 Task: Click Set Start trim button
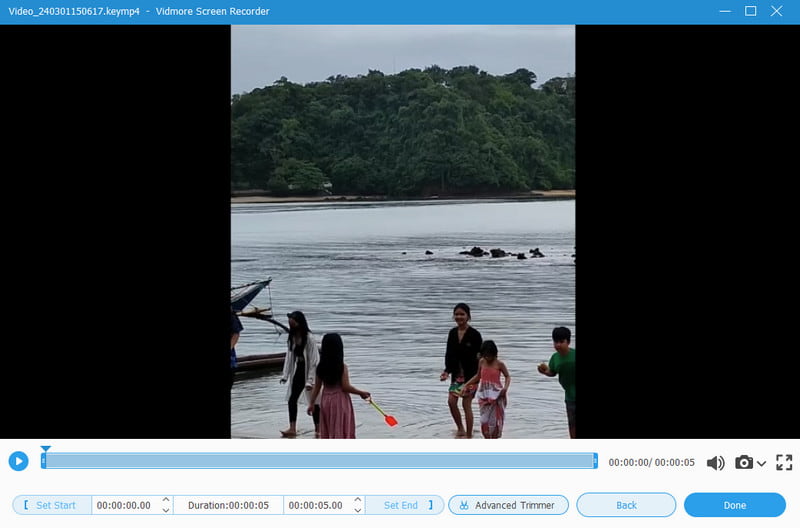pos(52,505)
